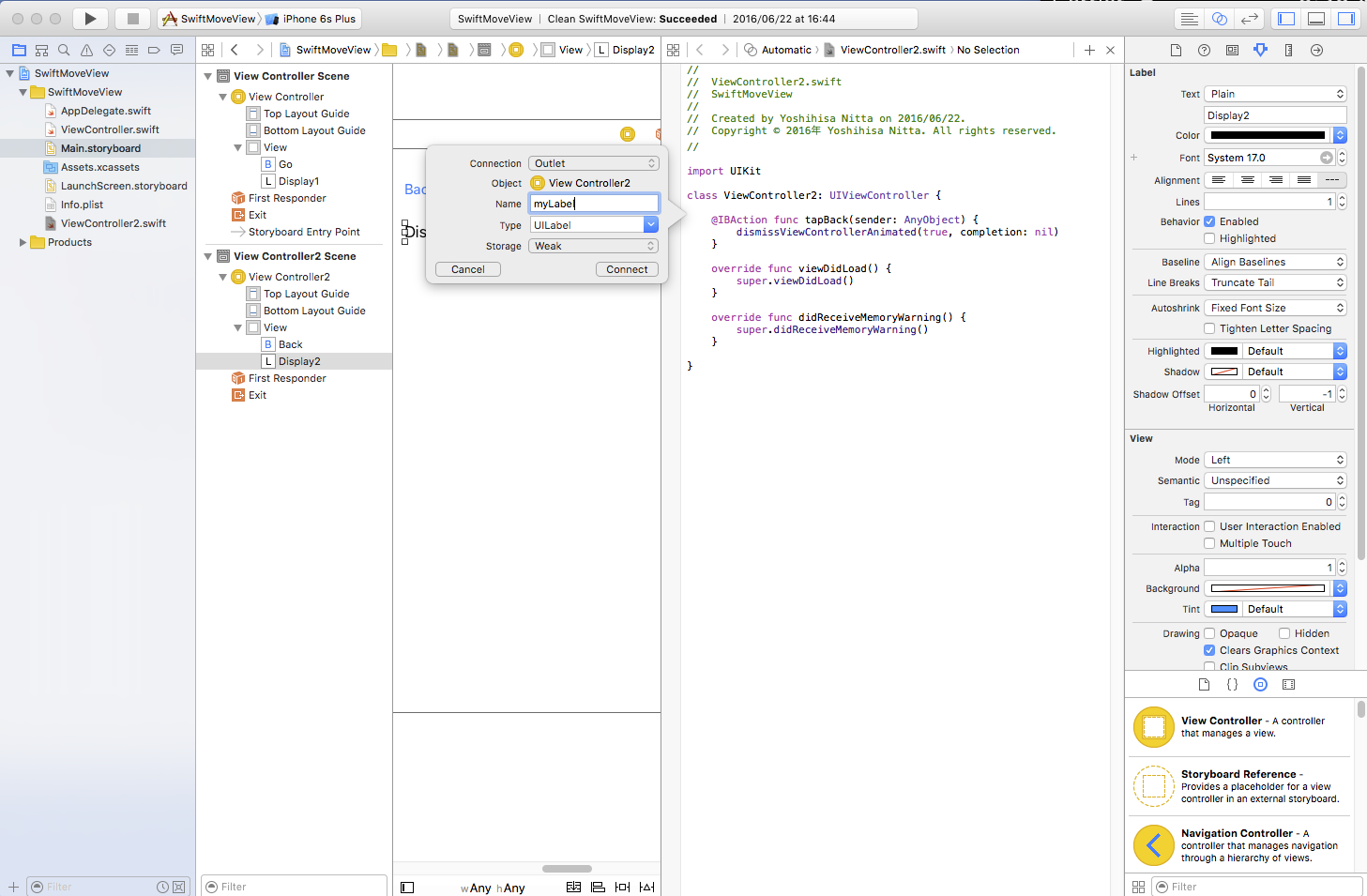
Task: Disable the Enabled behavior checkbox
Action: (x=1210, y=221)
